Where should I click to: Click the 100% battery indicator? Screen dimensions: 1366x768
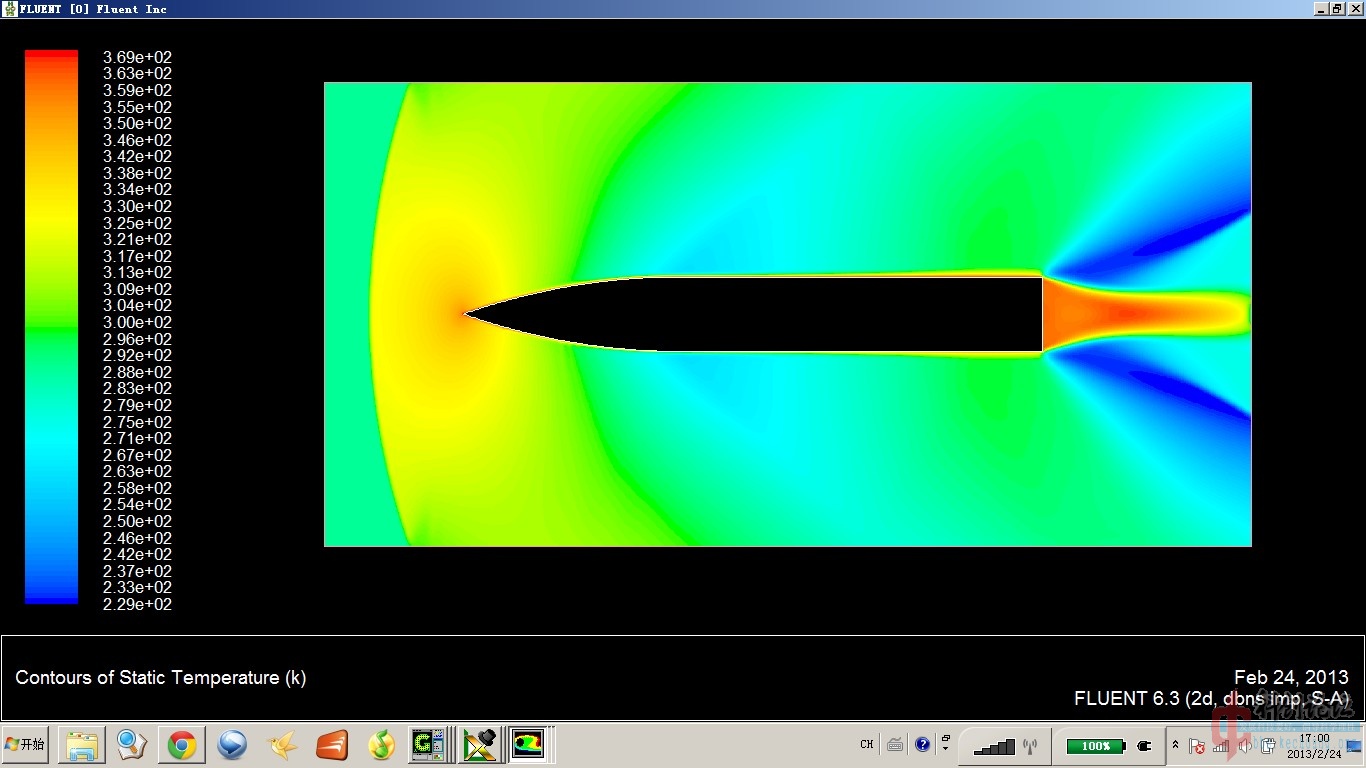pos(1095,746)
